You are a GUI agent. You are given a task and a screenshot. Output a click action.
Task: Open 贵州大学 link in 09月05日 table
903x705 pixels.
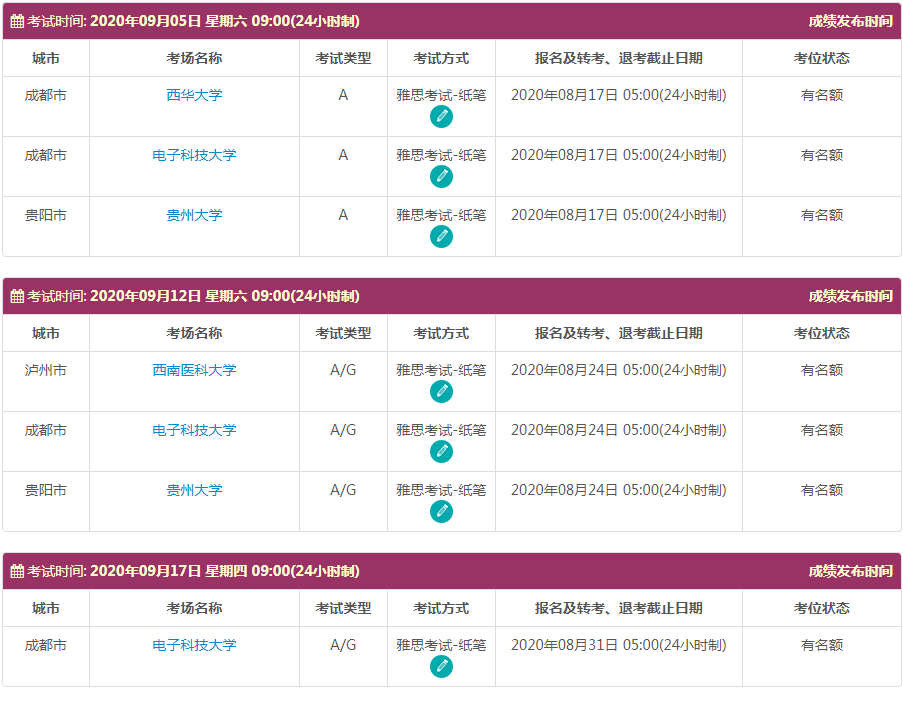[x=194, y=215]
